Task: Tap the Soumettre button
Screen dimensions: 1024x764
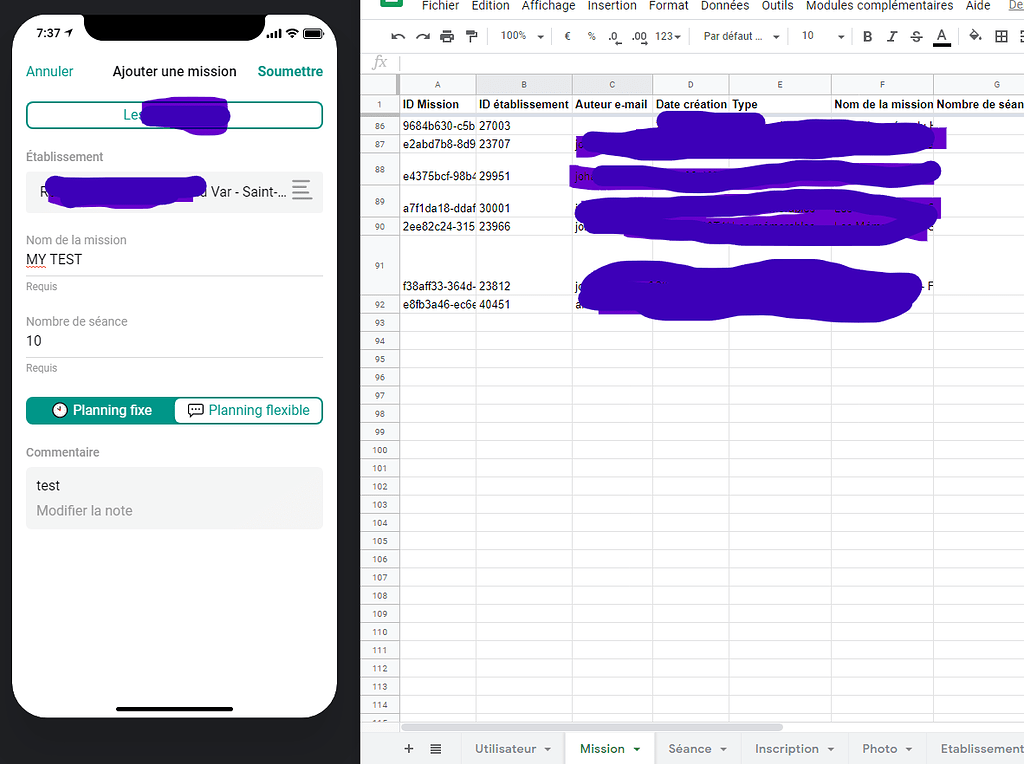Action: coord(290,72)
